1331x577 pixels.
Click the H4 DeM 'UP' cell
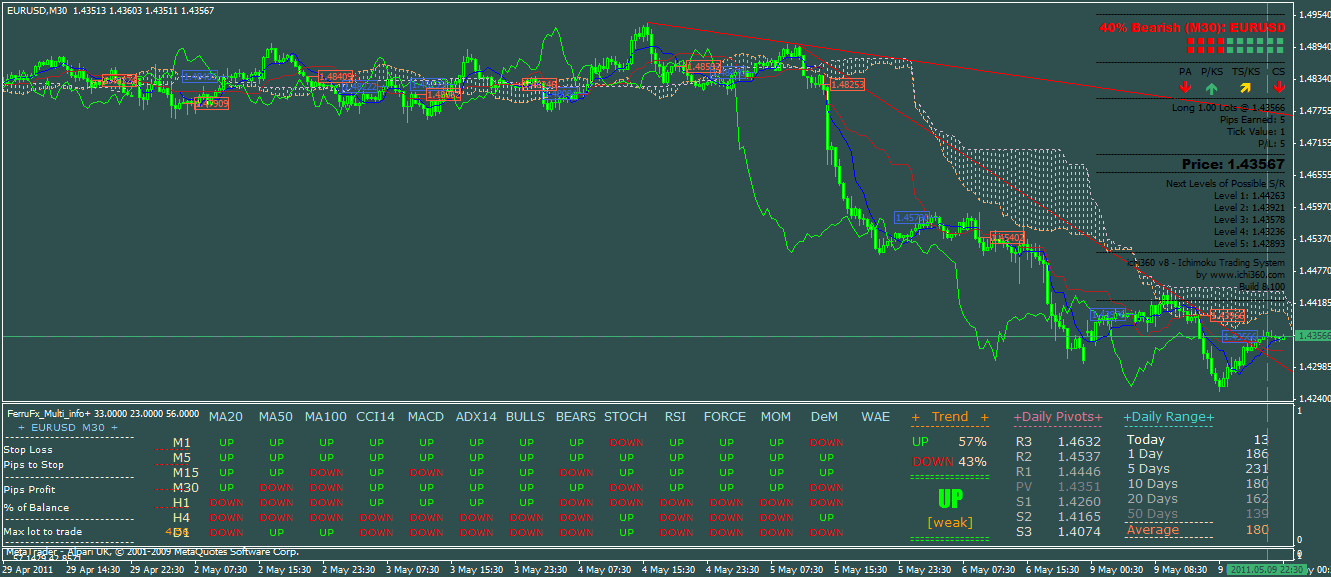[x=826, y=518]
